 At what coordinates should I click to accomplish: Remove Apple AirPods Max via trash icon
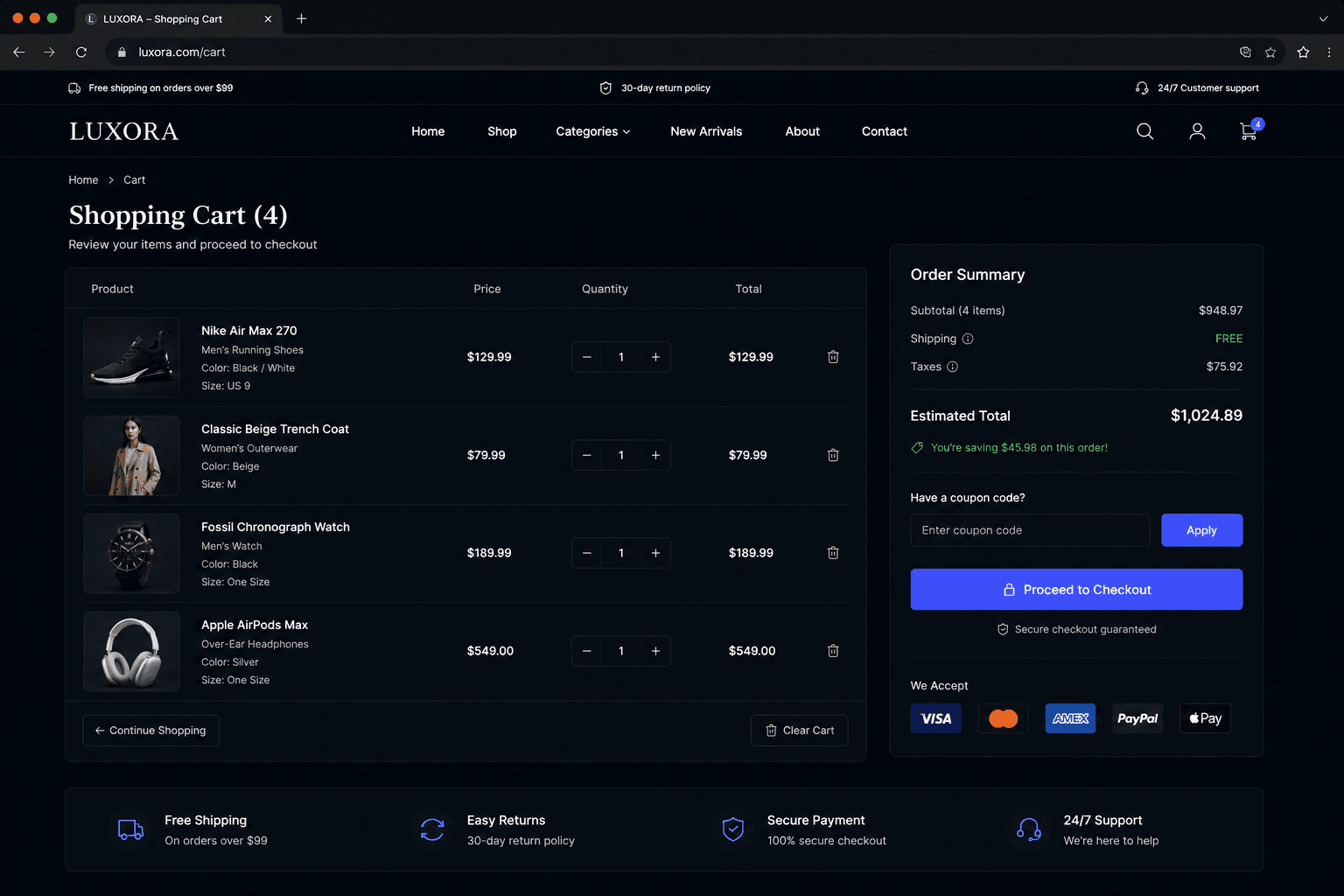pyautogui.click(x=833, y=651)
